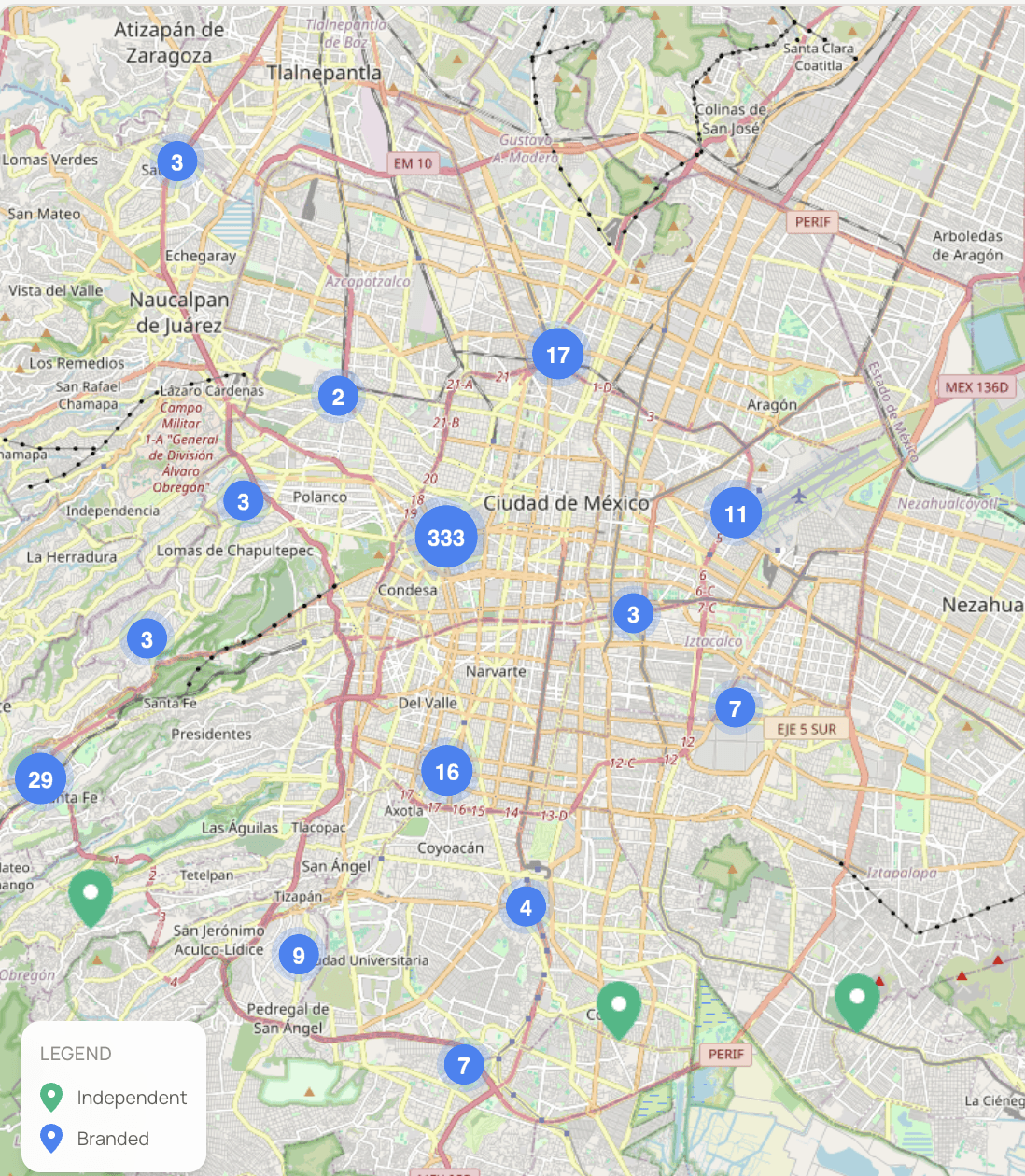Select the "Aragón" map label
Screen dimensions: 1025x1176
point(772,405)
